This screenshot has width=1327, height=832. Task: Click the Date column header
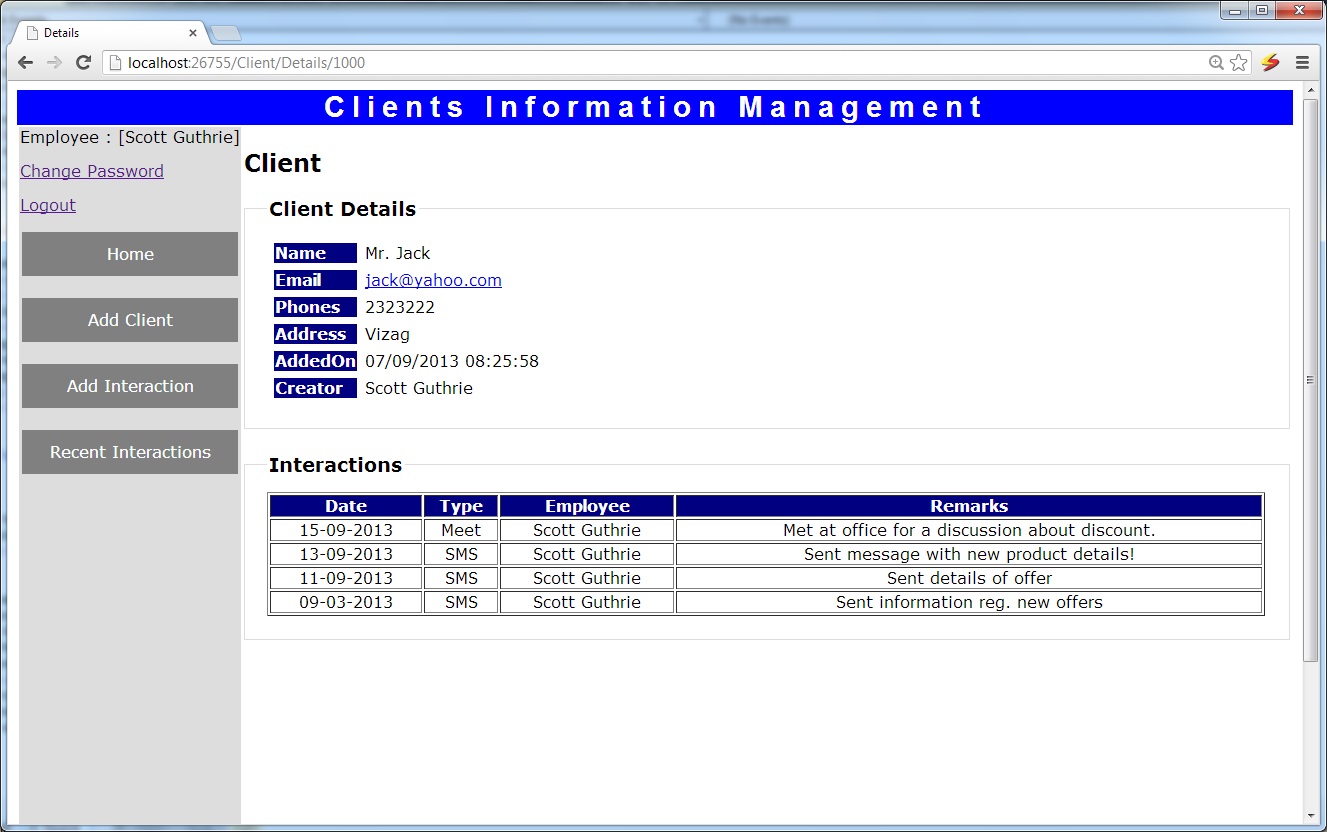click(346, 506)
